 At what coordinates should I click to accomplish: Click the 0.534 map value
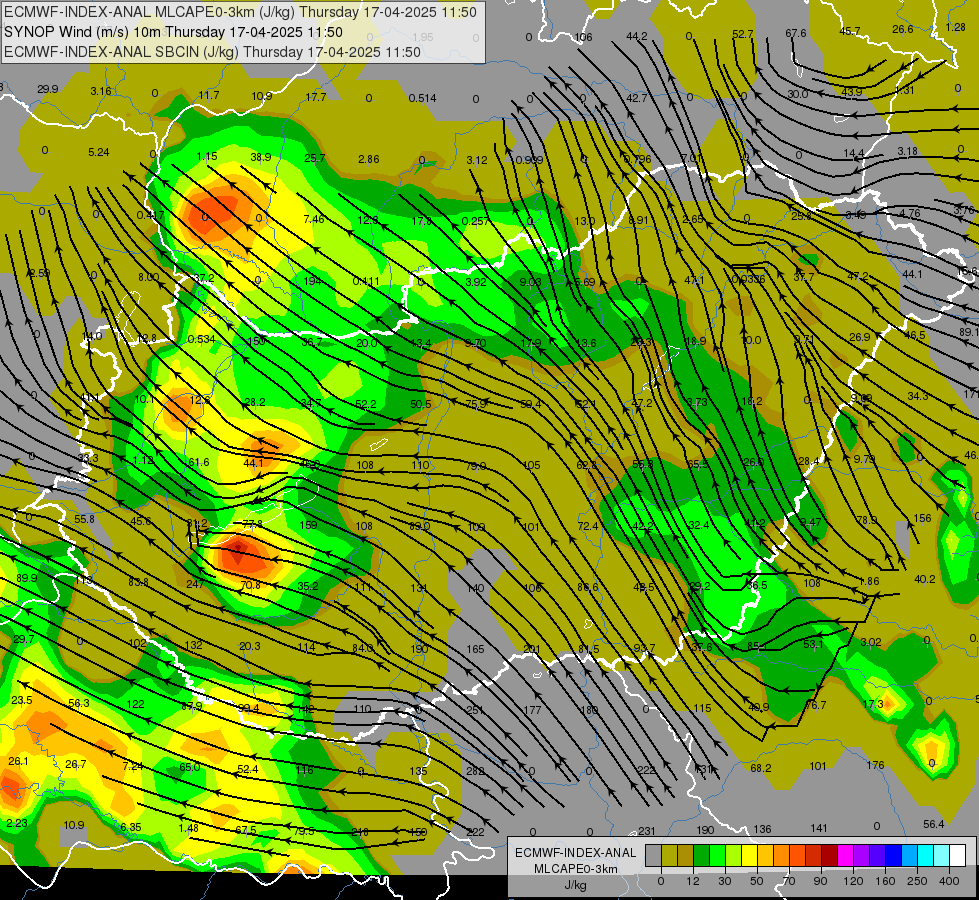point(201,340)
